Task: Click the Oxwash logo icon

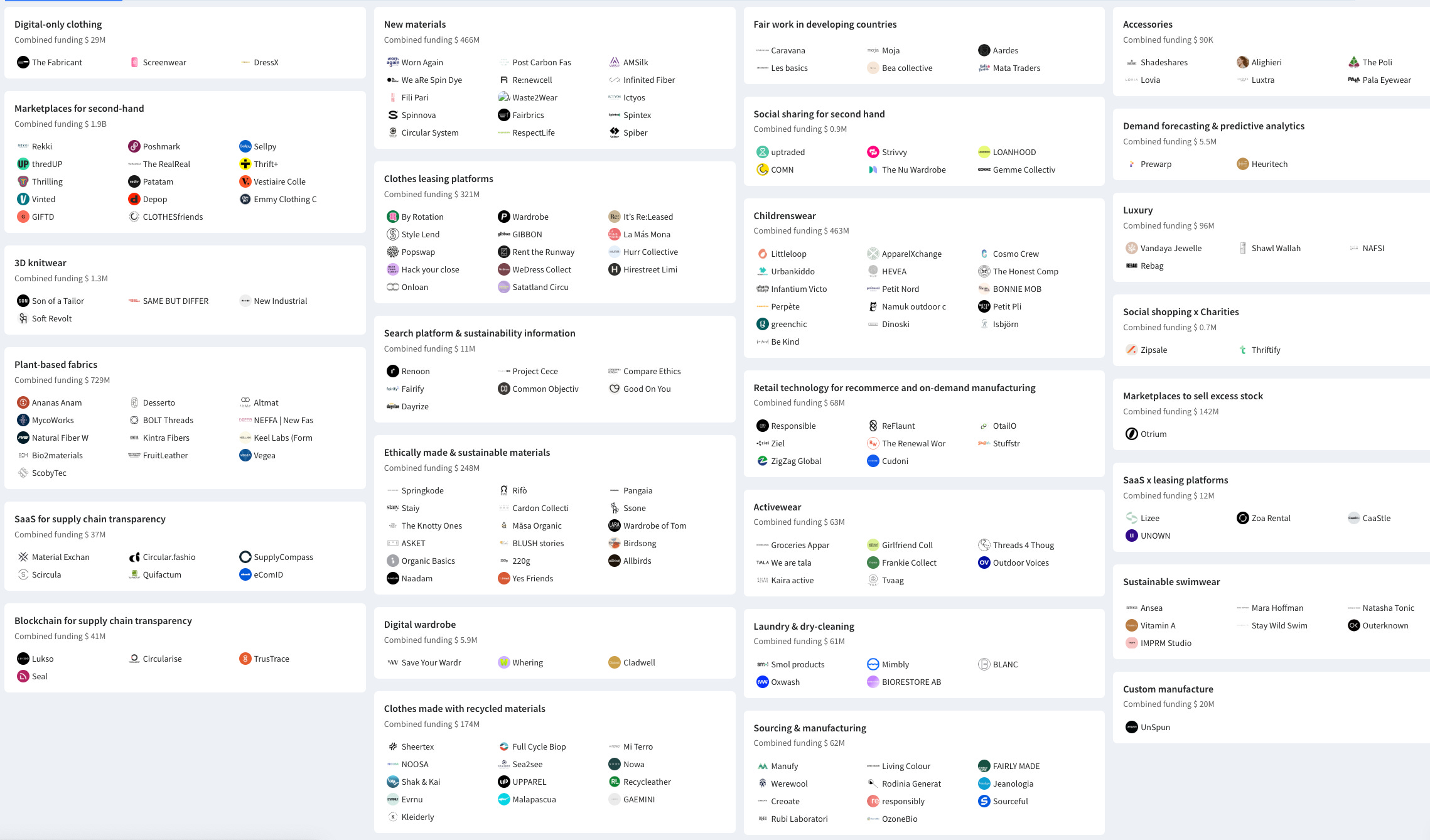Action: 763,682
